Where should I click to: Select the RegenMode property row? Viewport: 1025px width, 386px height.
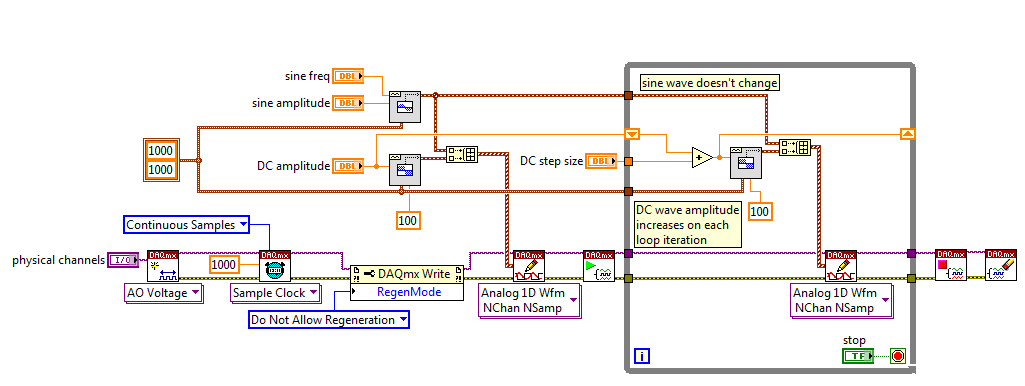coord(407,292)
